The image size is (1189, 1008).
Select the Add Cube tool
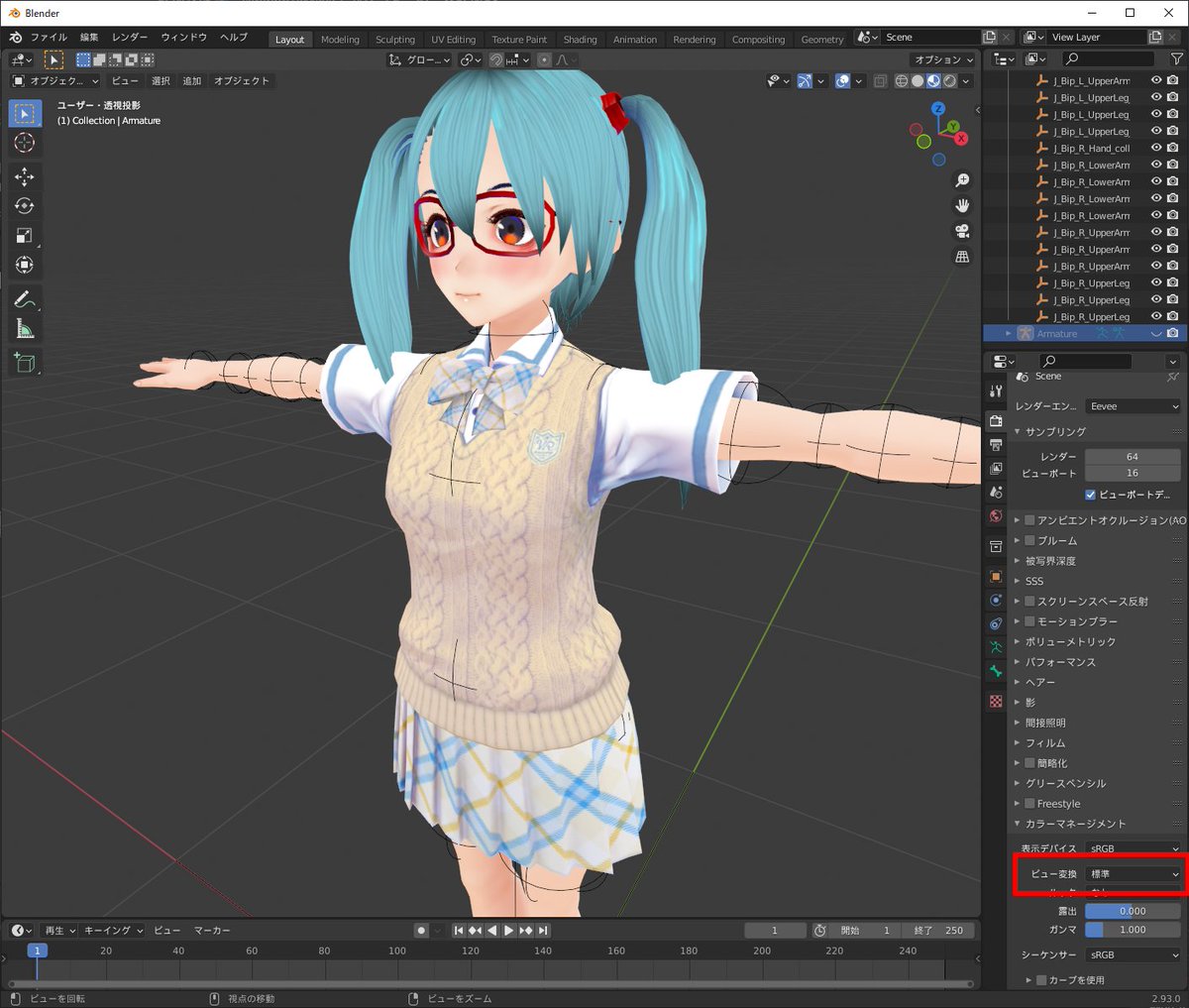(x=25, y=363)
